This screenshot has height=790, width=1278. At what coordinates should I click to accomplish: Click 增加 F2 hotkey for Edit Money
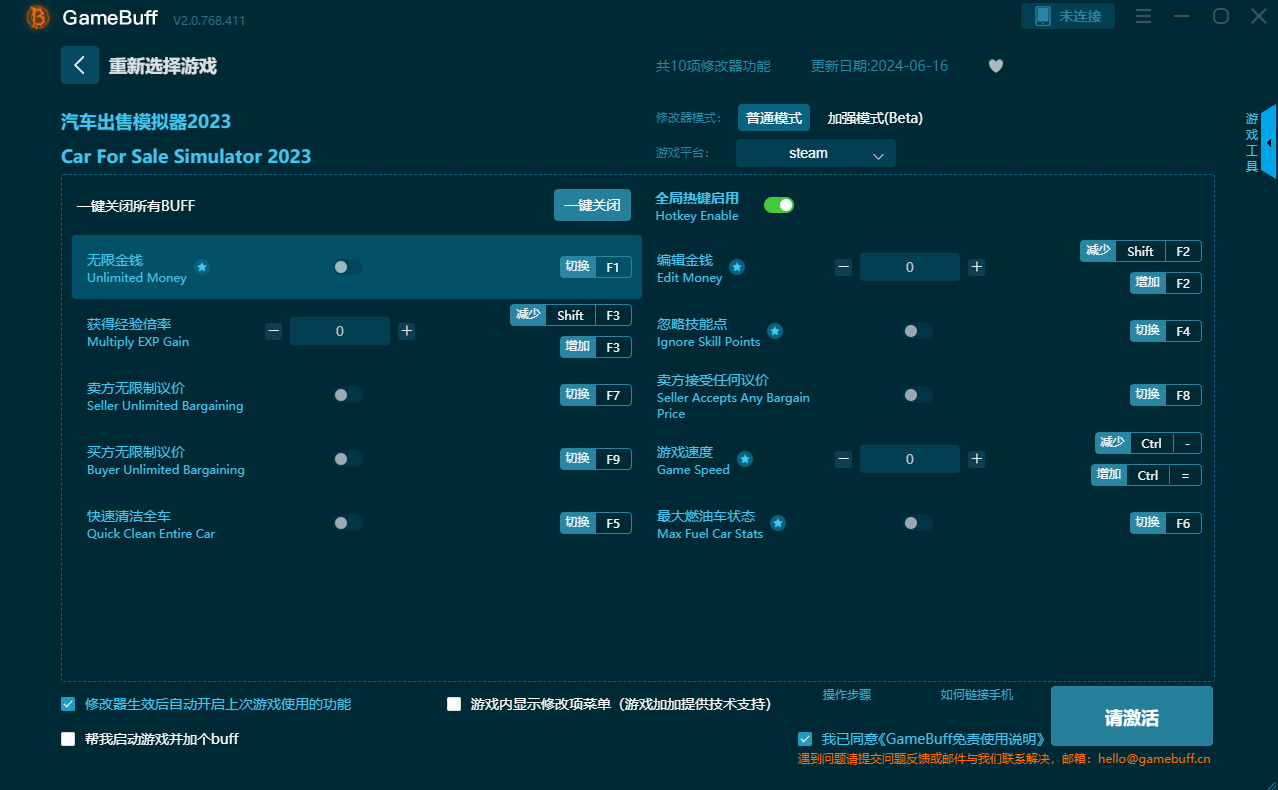click(x=1166, y=283)
